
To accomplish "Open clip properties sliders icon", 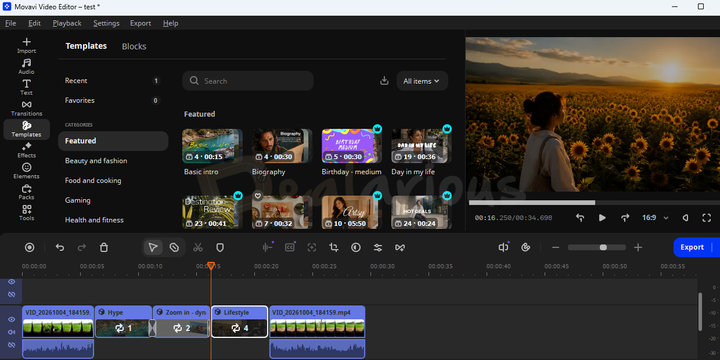I will (x=378, y=248).
